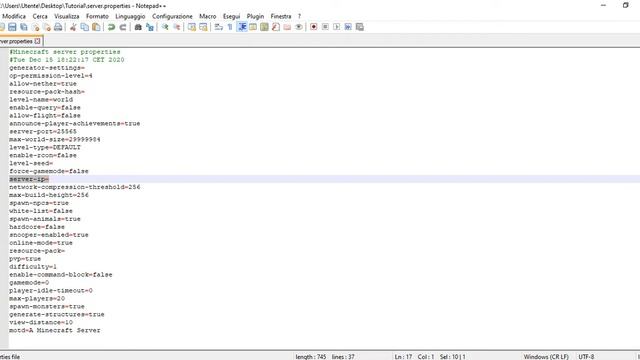Toggle word wrap toolbar button
The height and width of the screenshot is (360, 640).
click(x=218, y=27)
